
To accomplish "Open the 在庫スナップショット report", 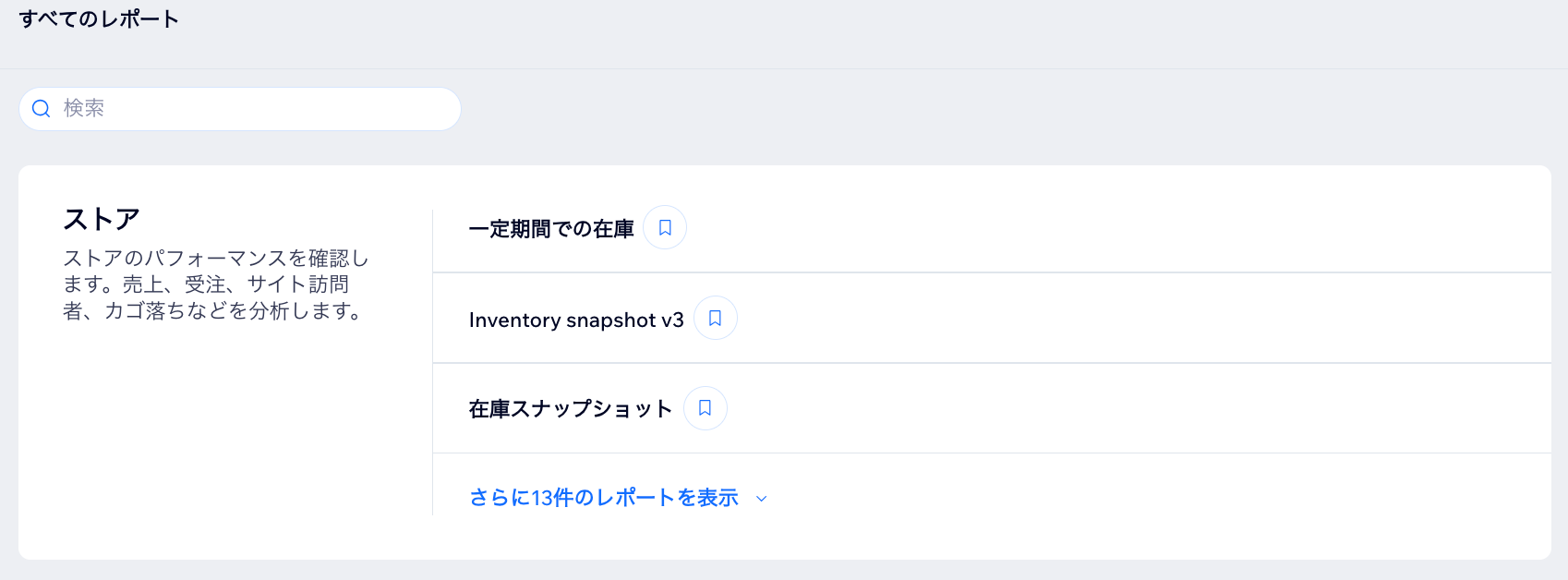I will click(x=570, y=409).
